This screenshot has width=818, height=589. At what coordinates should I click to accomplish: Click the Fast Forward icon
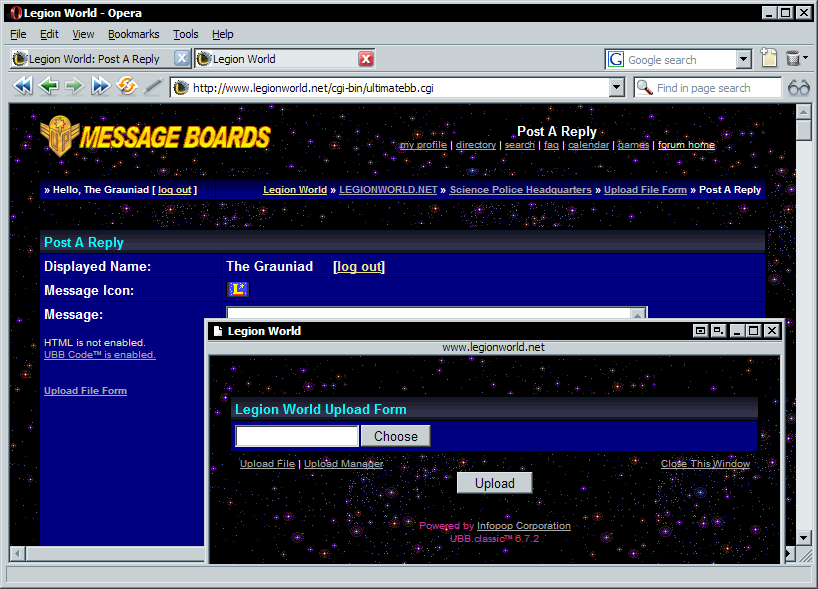click(x=100, y=86)
